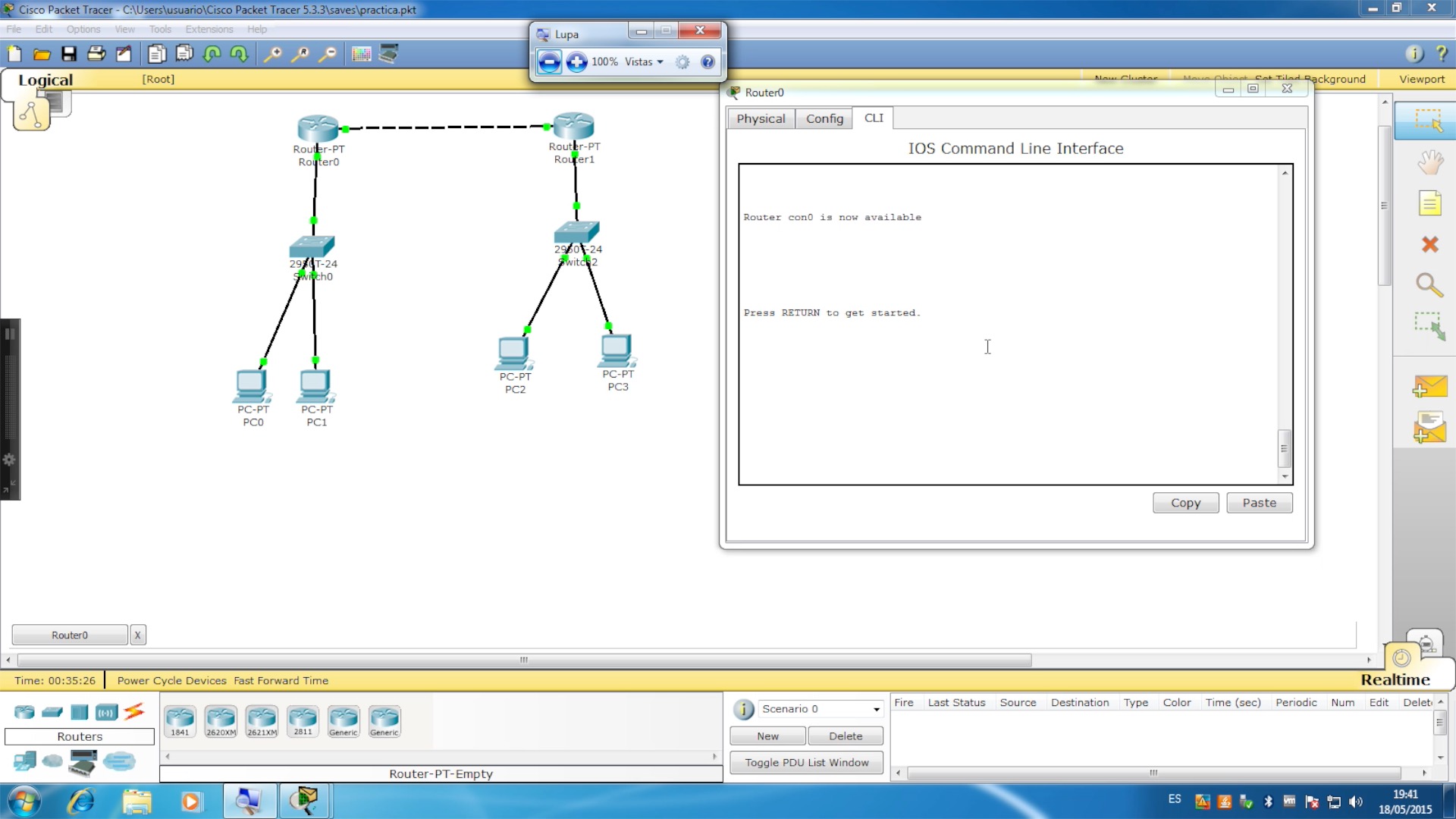Image resolution: width=1456 pixels, height=819 pixels.
Task: Open the Physical tab of Router0
Action: click(761, 118)
